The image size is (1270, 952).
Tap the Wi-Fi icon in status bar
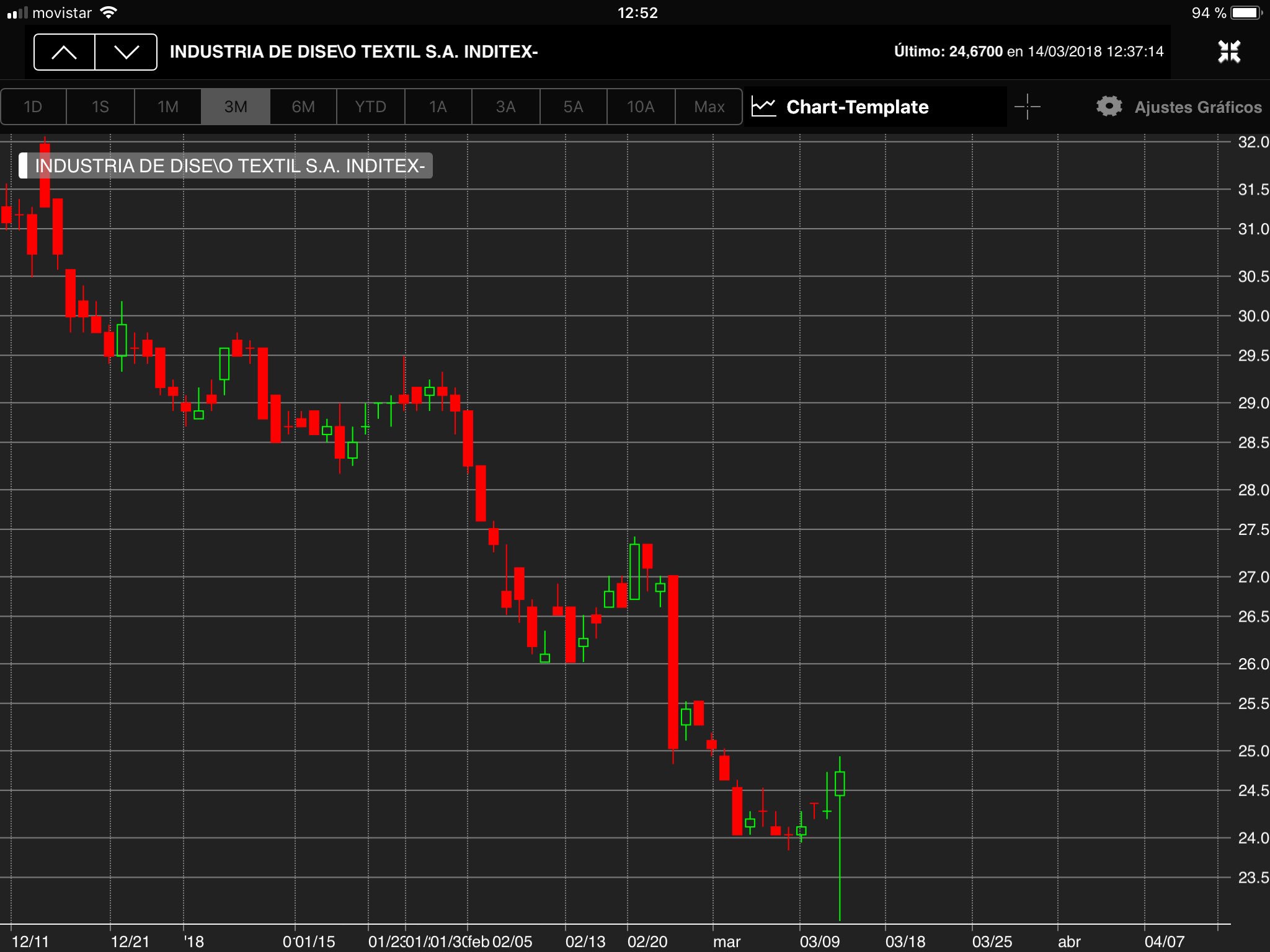(x=109, y=12)
